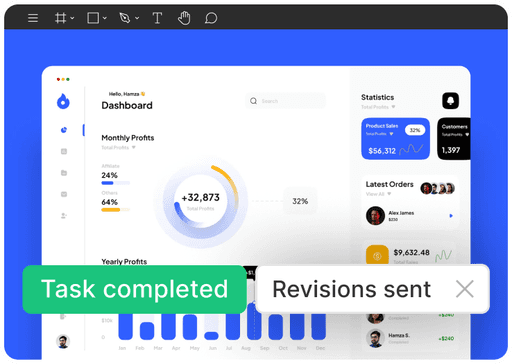Click the 32% label box
This screenshot has height=364, width=512.
tap(300, 201)
